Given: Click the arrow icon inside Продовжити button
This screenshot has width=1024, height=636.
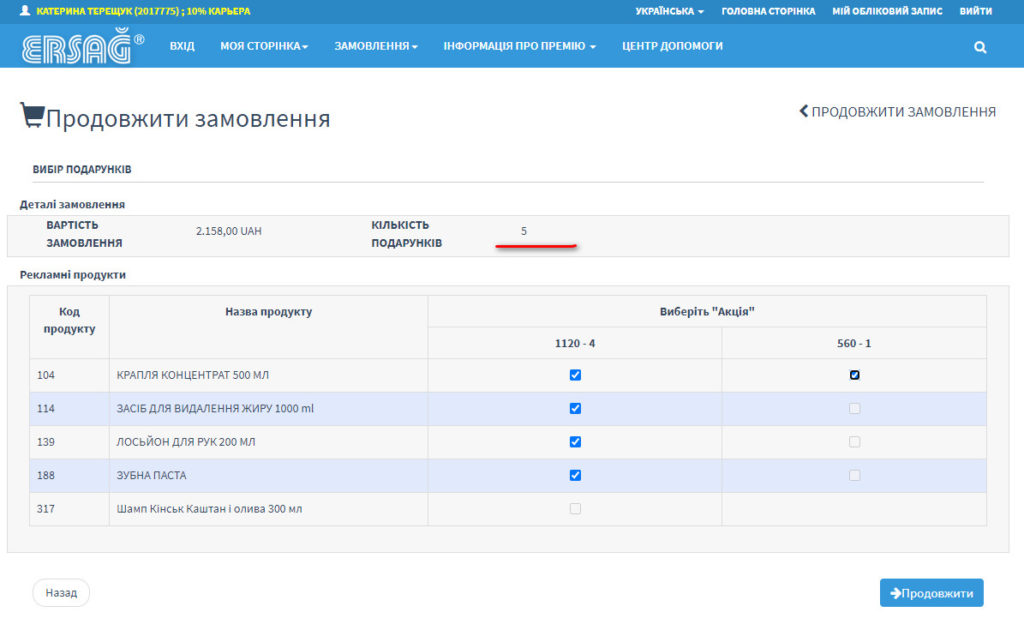Looking at the screenshot, I should coord(898,592).
